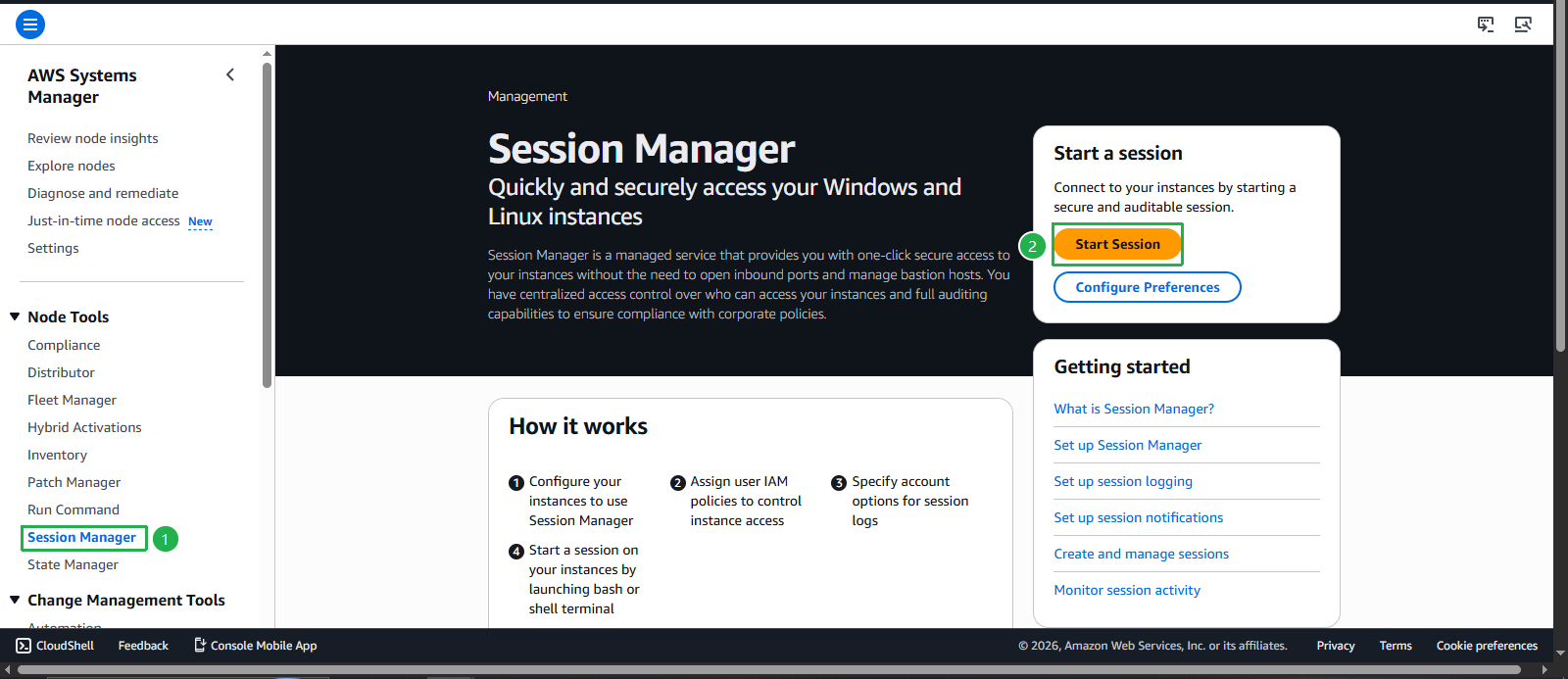
Task: Open Monitor session activity link
Action: point(1127,590)
